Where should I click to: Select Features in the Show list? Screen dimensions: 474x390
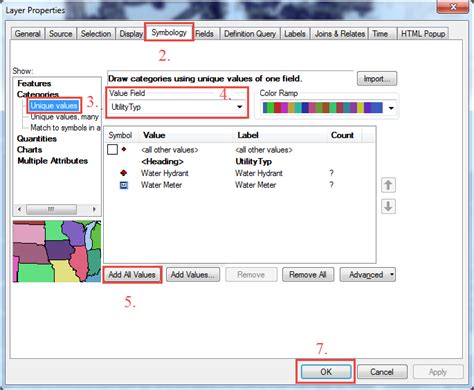[x=34, y=83]
